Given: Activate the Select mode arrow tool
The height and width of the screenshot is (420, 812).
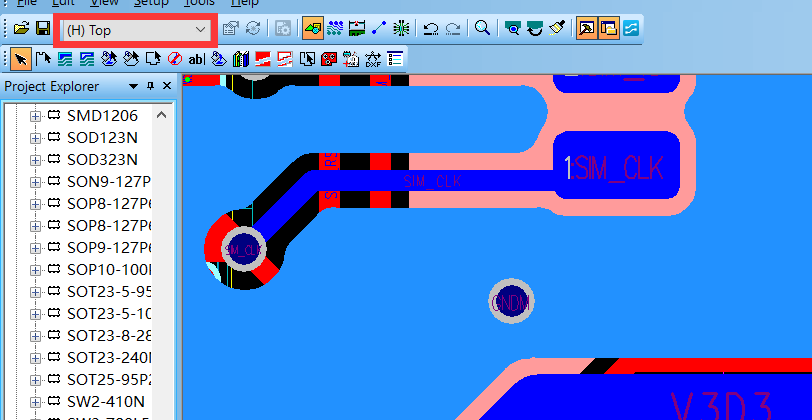Looking at the screenshot, I should pyautogui.click(x=21, y=59).
